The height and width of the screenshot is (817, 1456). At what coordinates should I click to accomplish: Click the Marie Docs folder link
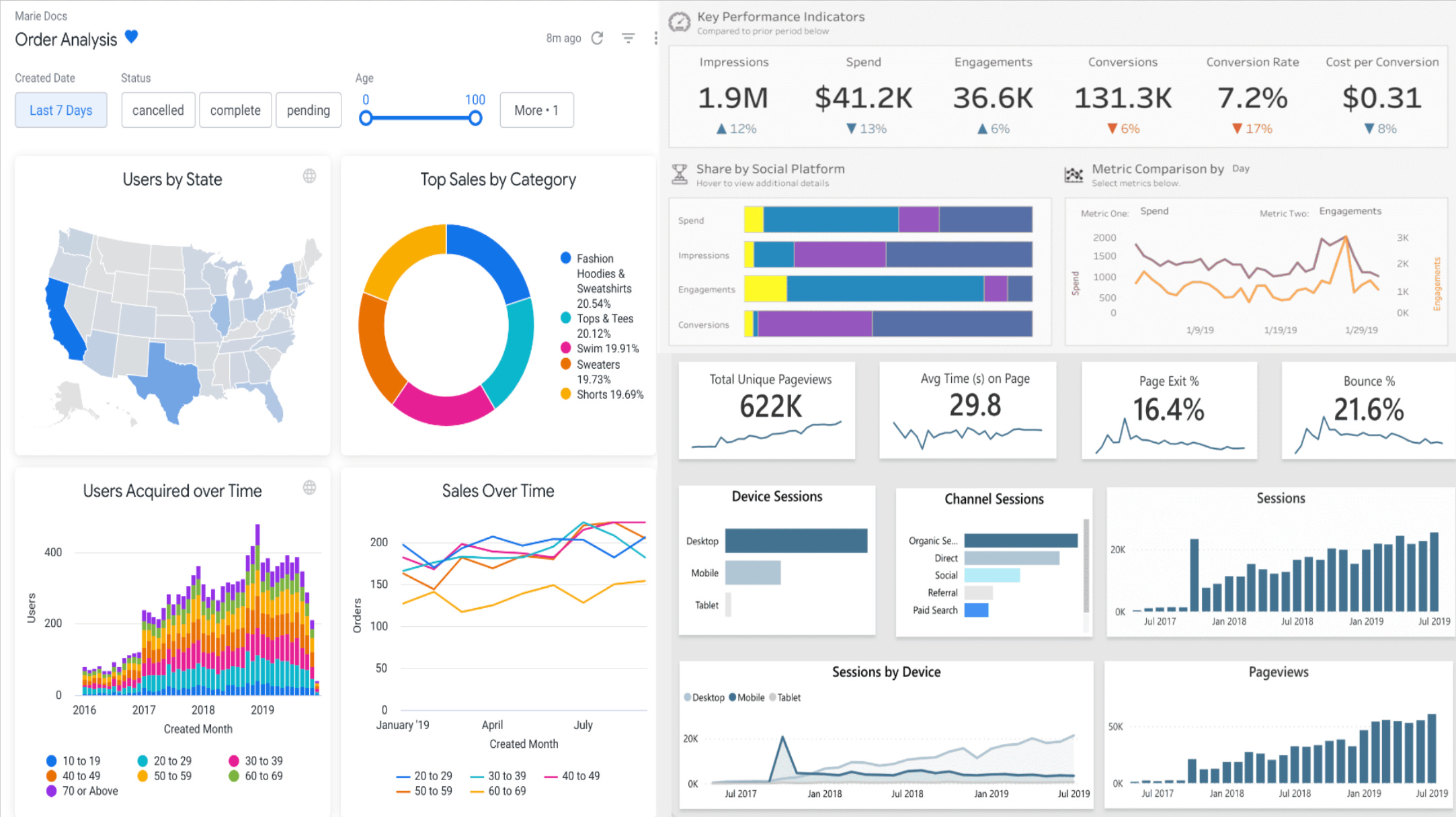point(41,16)
